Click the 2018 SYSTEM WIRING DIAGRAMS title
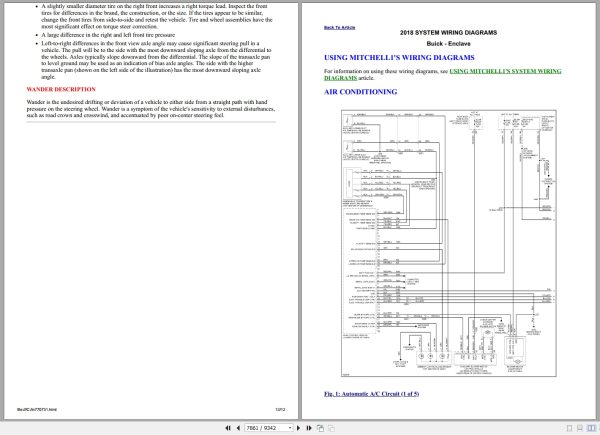600x435 pixels. pyautogui.click(x=448, y=33)
